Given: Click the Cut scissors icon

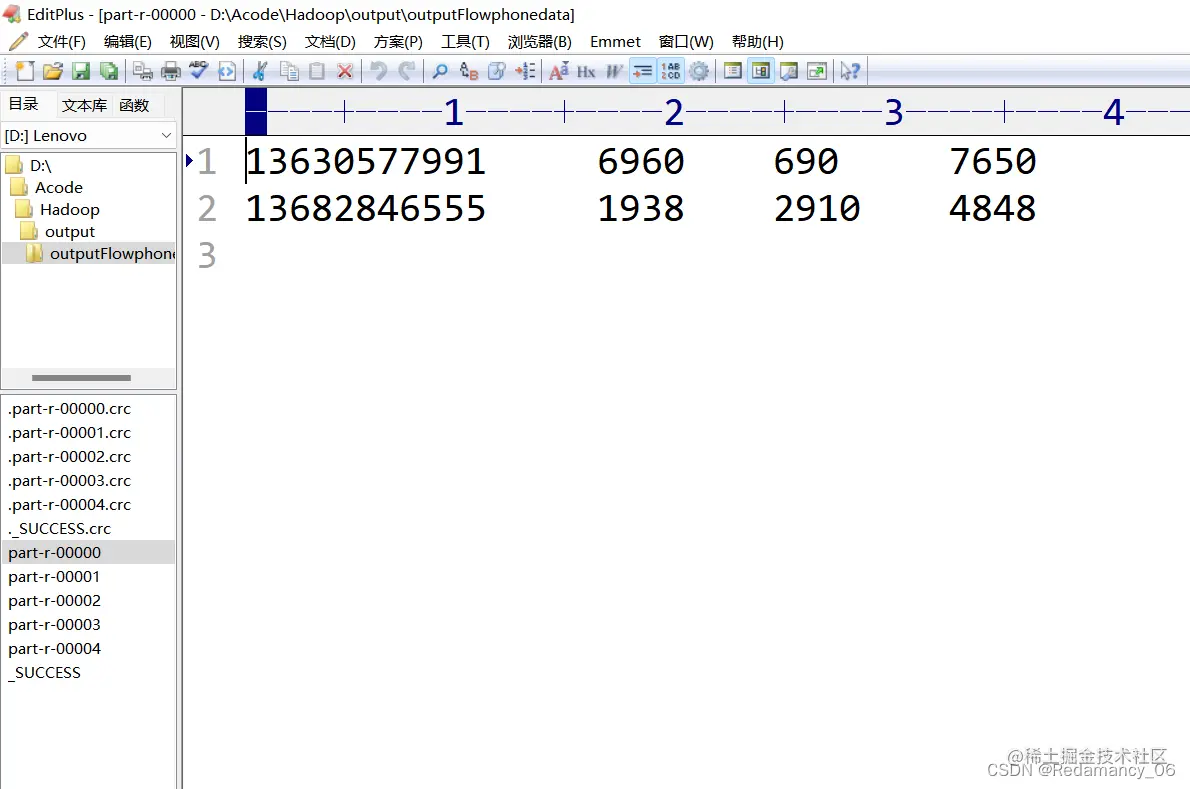Looking at the screenshot, I should click(x=260, y=71).
